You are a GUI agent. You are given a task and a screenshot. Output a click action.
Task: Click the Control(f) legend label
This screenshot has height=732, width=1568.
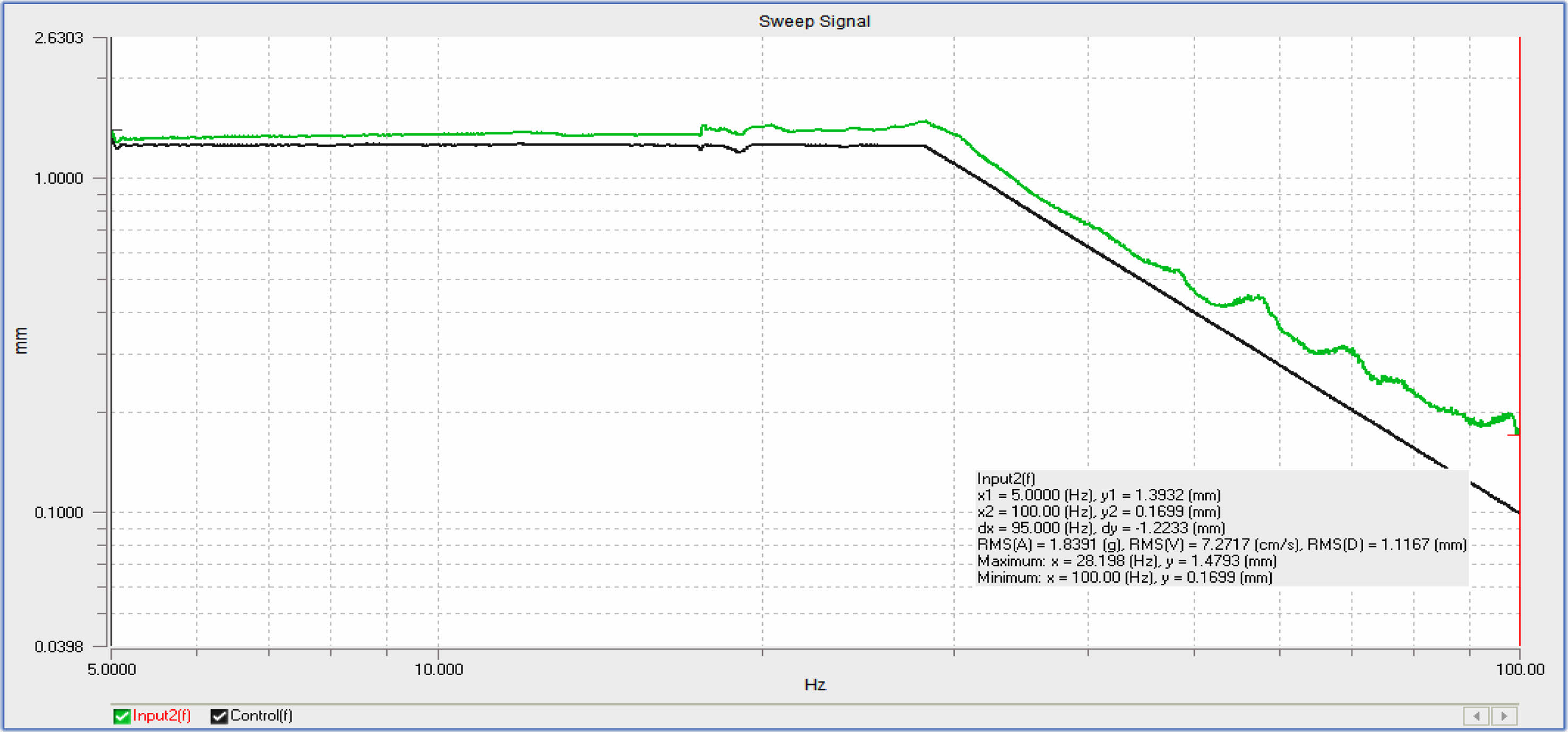[261, 715]
